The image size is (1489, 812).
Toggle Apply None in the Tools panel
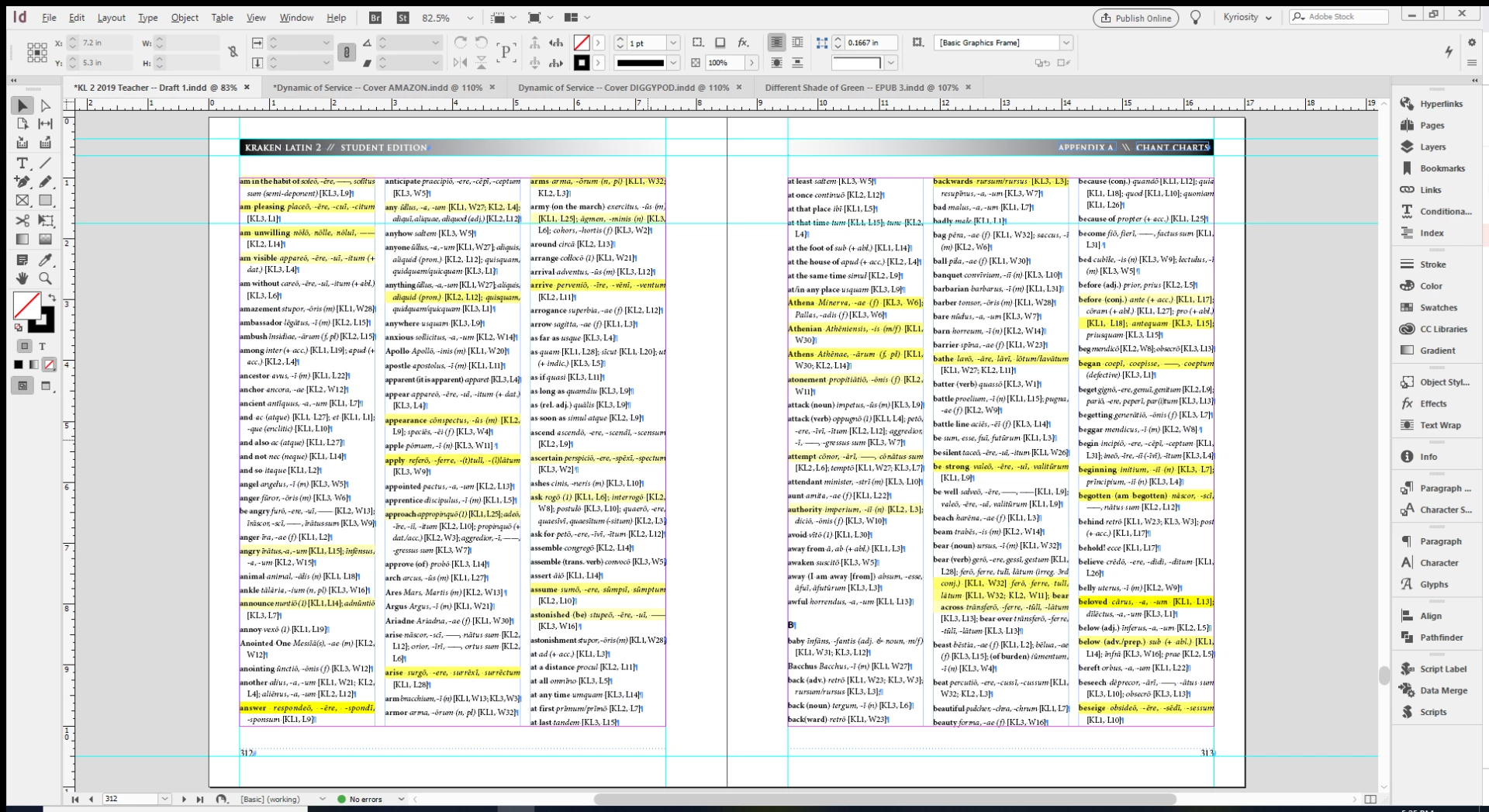tap(50, 365)
